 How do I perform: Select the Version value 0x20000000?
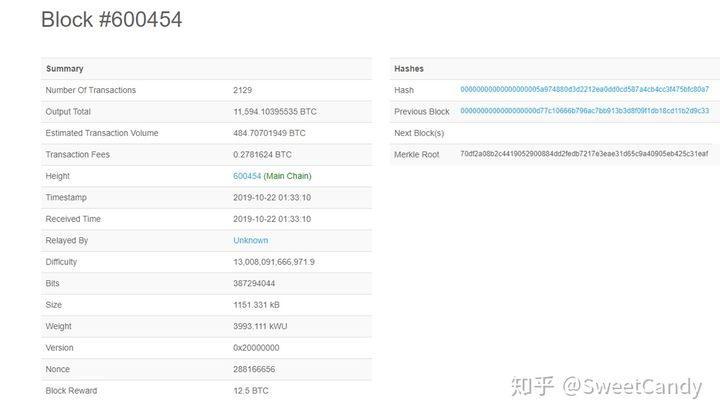(x=256, y=348)
